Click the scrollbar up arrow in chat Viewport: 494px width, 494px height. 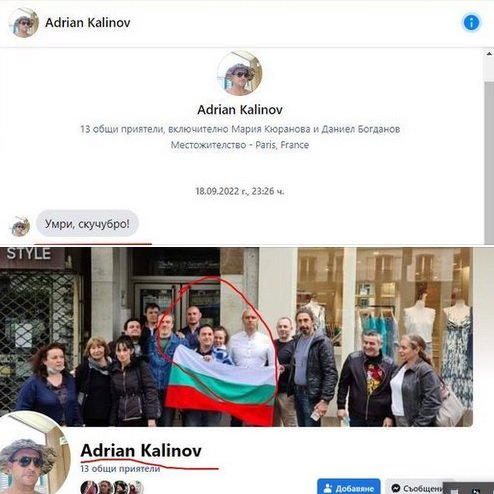coord(489,54)
